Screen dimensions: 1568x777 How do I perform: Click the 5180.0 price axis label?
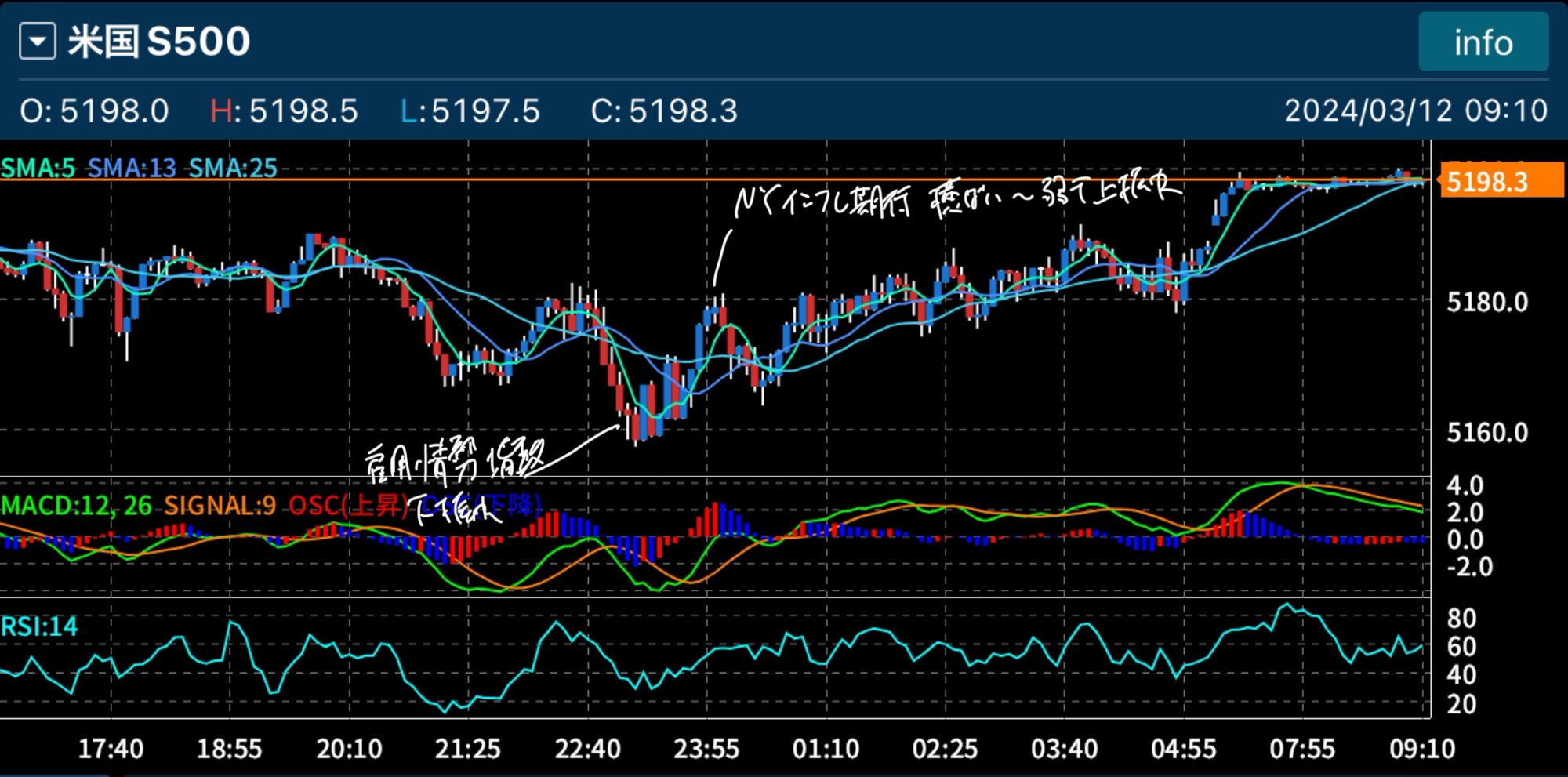point(1486,302)
